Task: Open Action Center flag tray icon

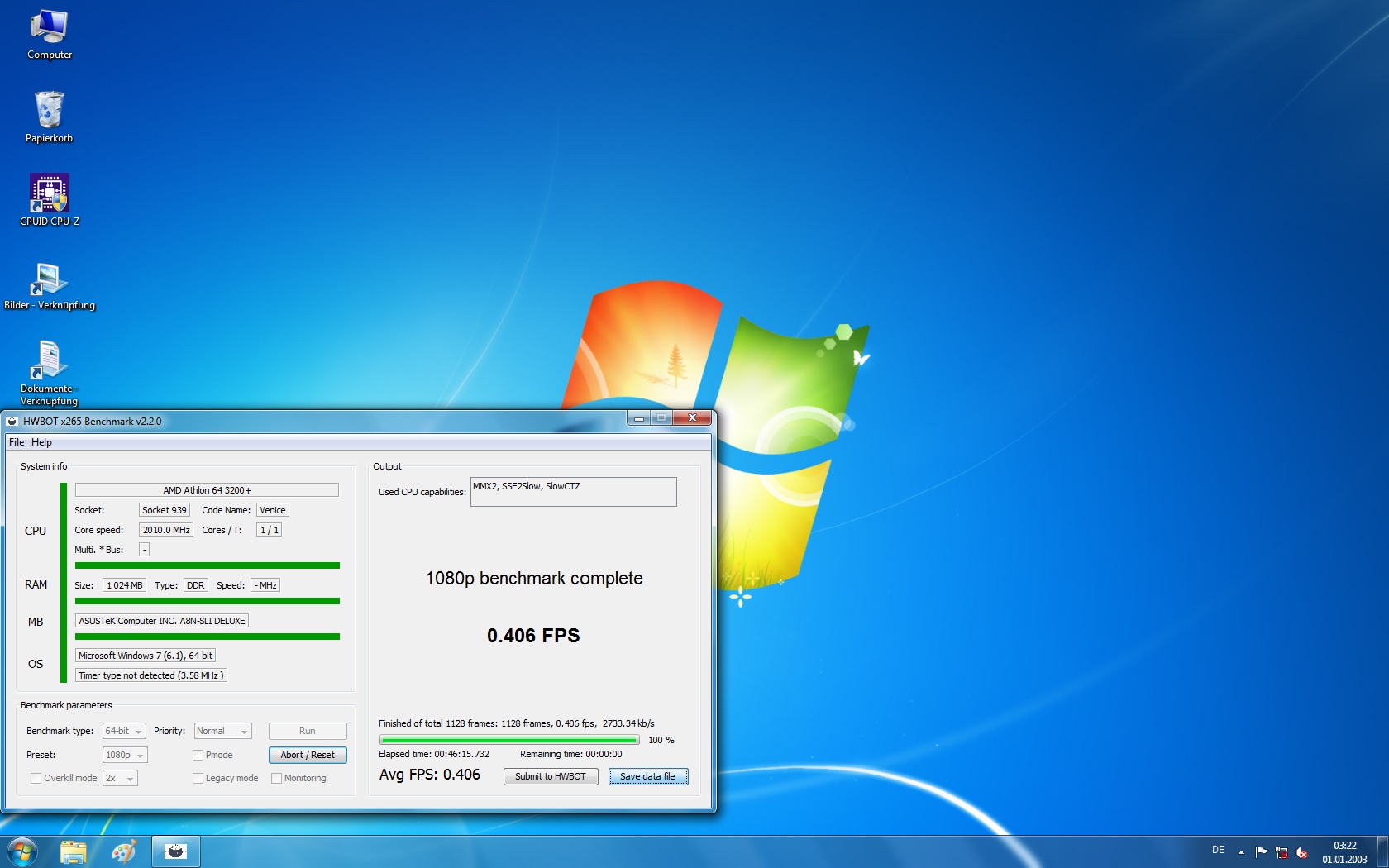Action: pyautogui.click(x=1261, y=852)
